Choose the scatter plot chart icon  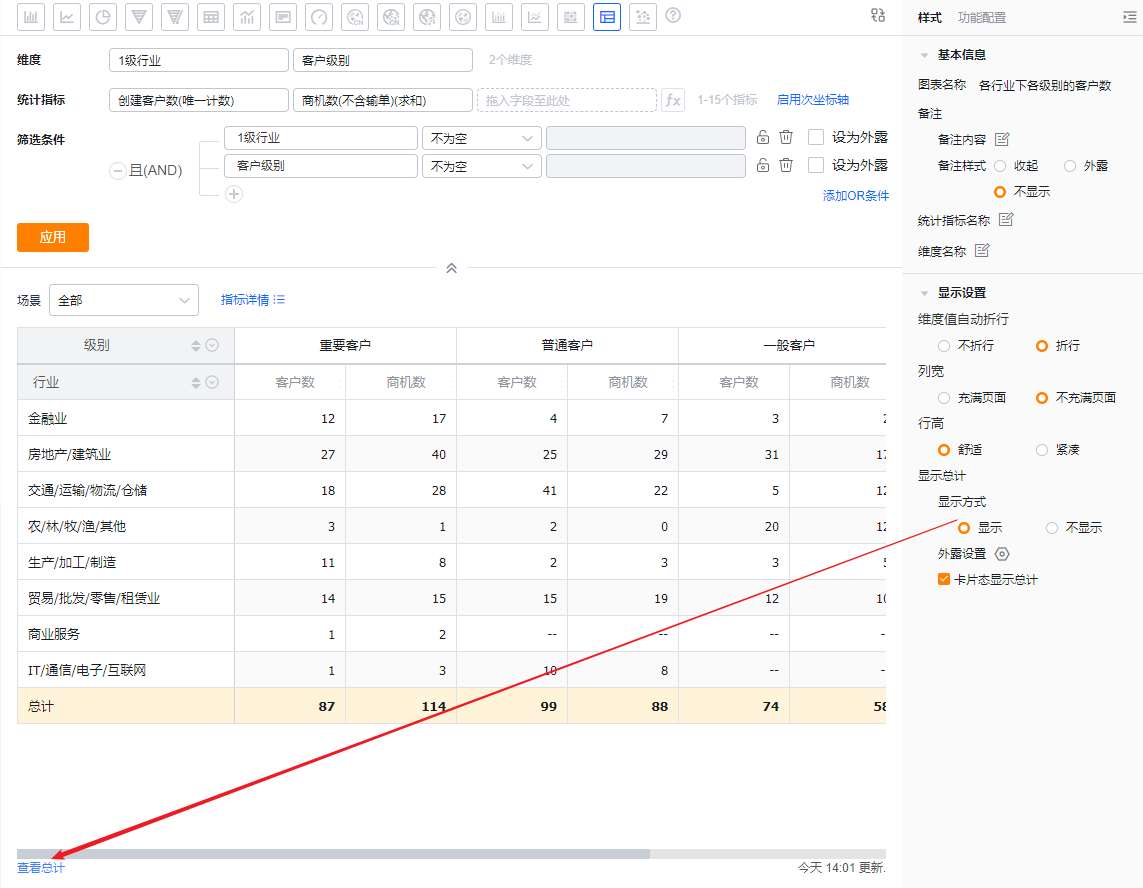click(x=643, y=17)
